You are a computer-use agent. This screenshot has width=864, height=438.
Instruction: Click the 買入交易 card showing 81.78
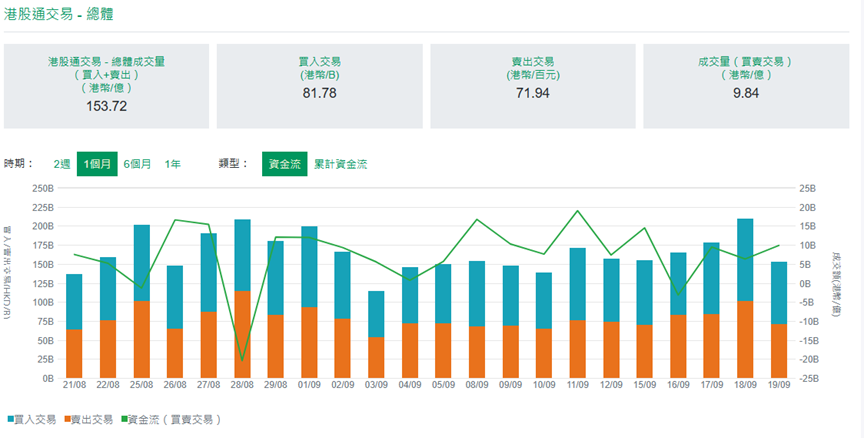pos(319,86)
